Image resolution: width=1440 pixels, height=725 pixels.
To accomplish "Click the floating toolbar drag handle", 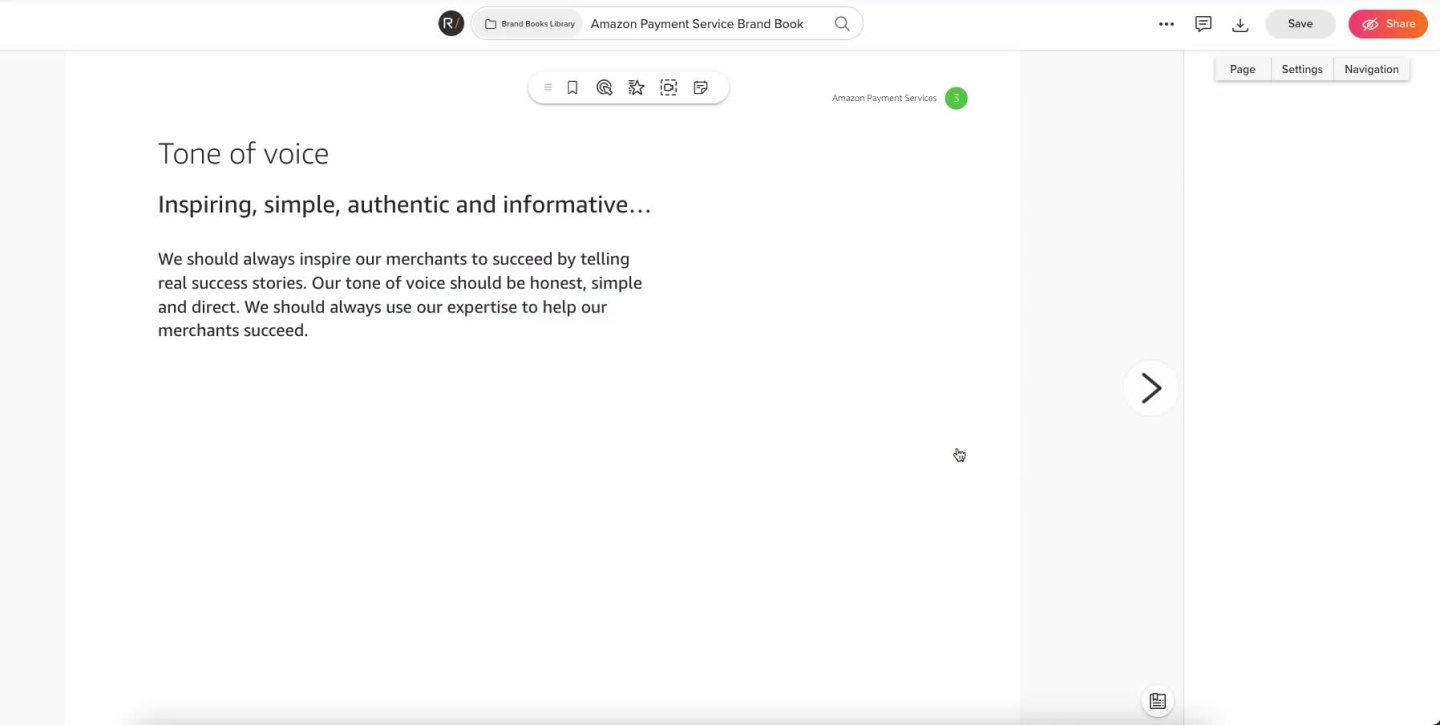I will point(547,88).
